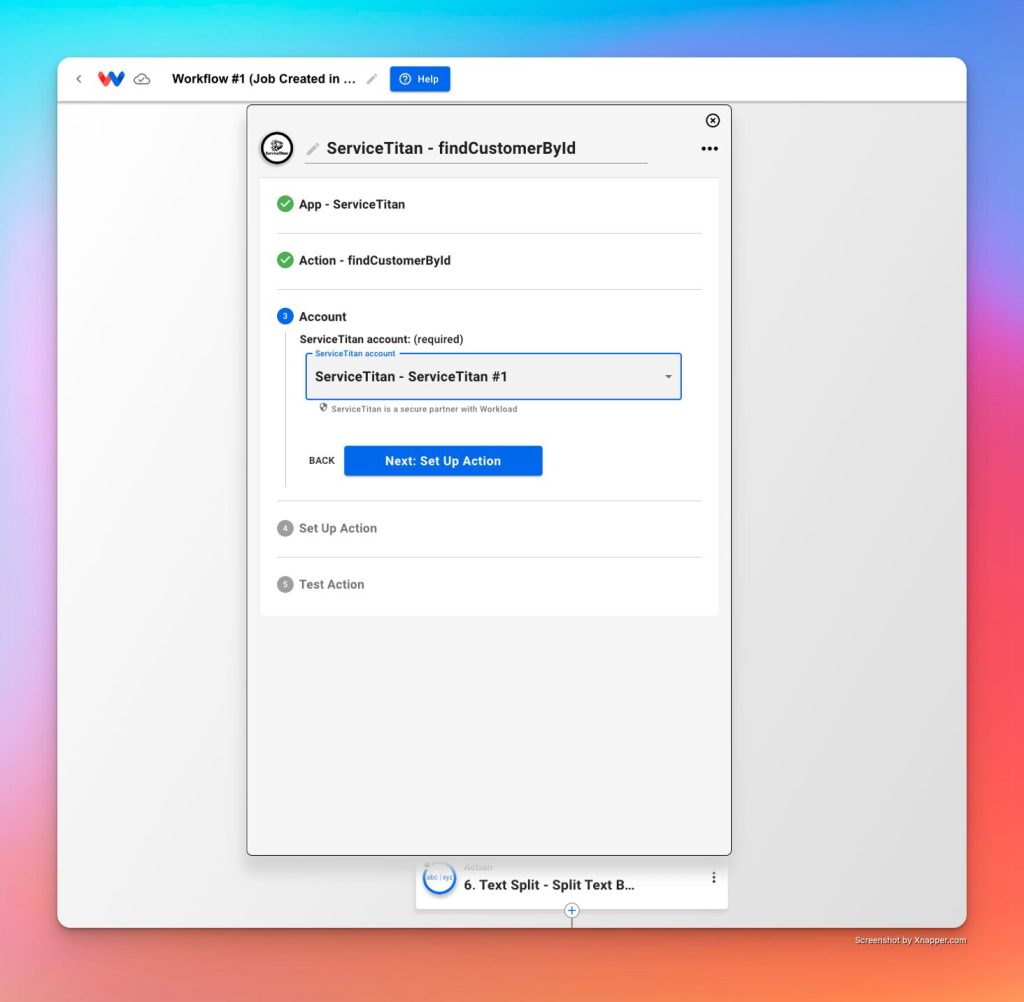Click the workflow title text
This screenshot has height=1002, width=1024.
[263, 79]
